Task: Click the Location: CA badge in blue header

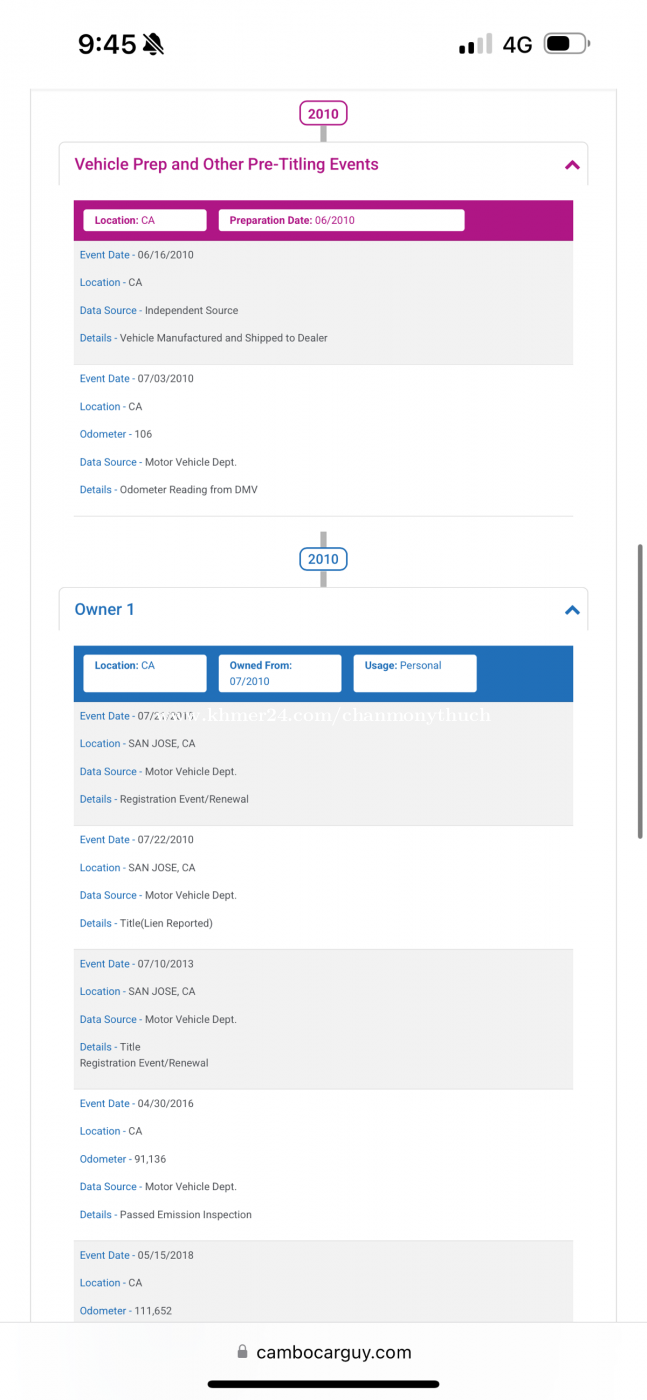Action: tap(145, 673)
